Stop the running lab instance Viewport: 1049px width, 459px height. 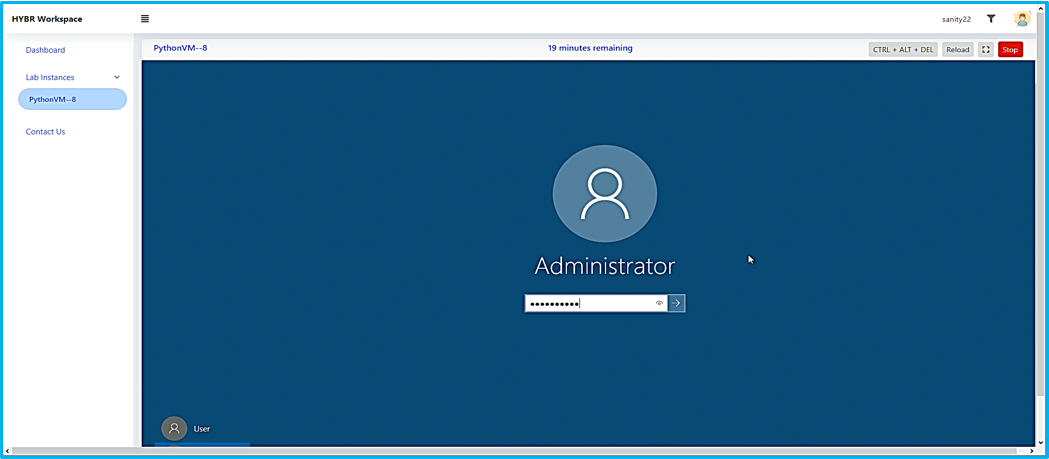click(x=1010, y=49)
